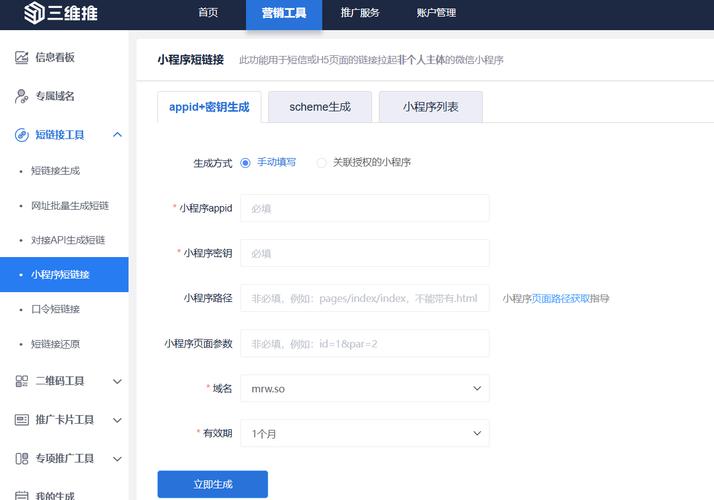Click the 短链接工具 link icon

21,135
